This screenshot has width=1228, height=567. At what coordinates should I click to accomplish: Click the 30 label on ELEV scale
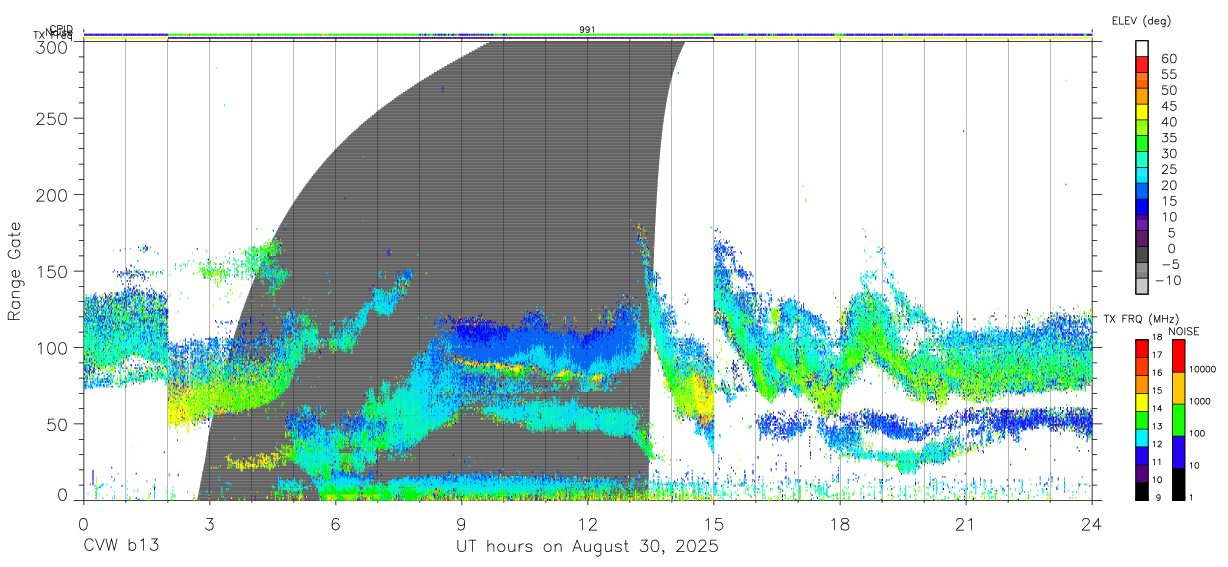pos(1168,154)
